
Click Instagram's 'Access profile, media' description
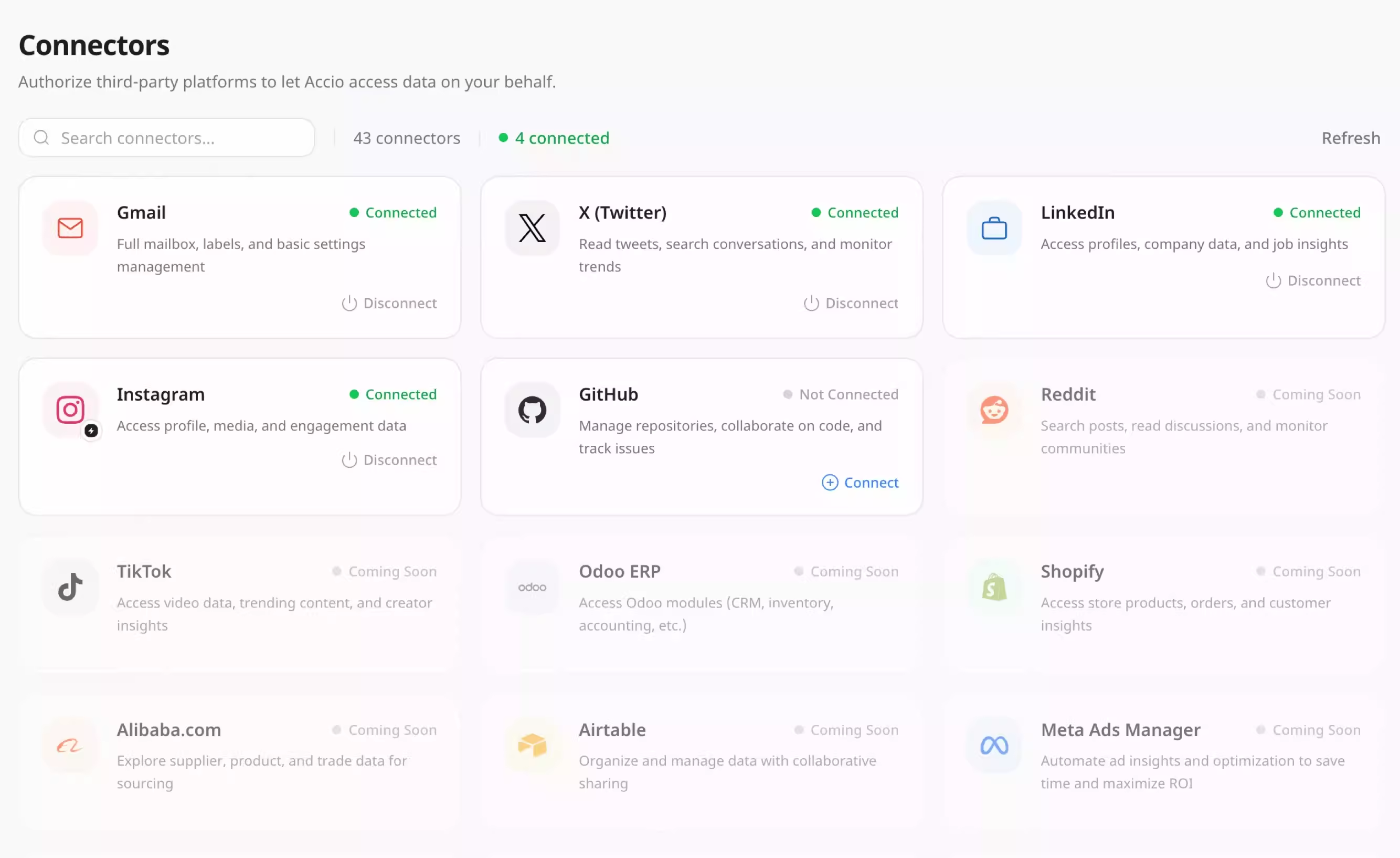pyautogui.click(x=261, y=426)
